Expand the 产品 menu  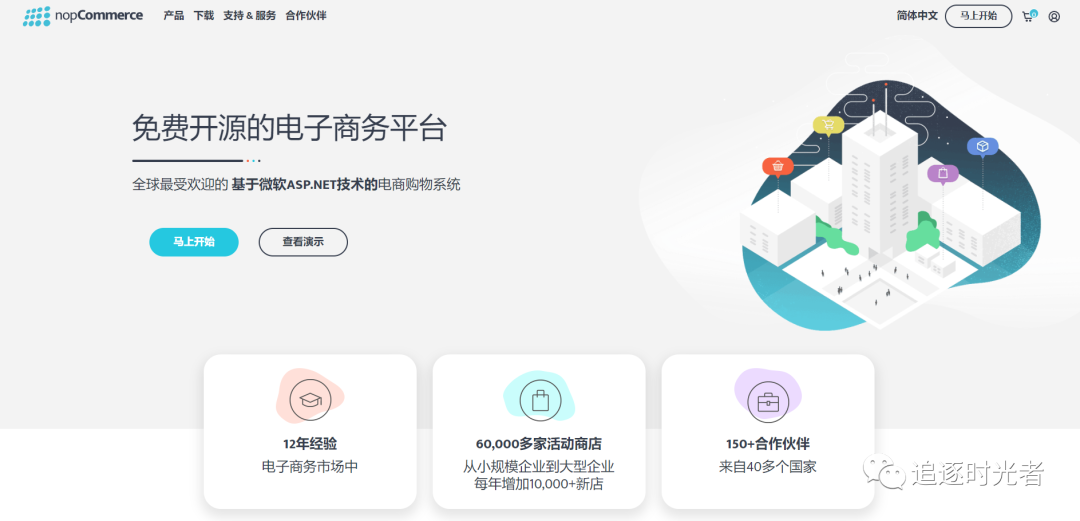174,16
